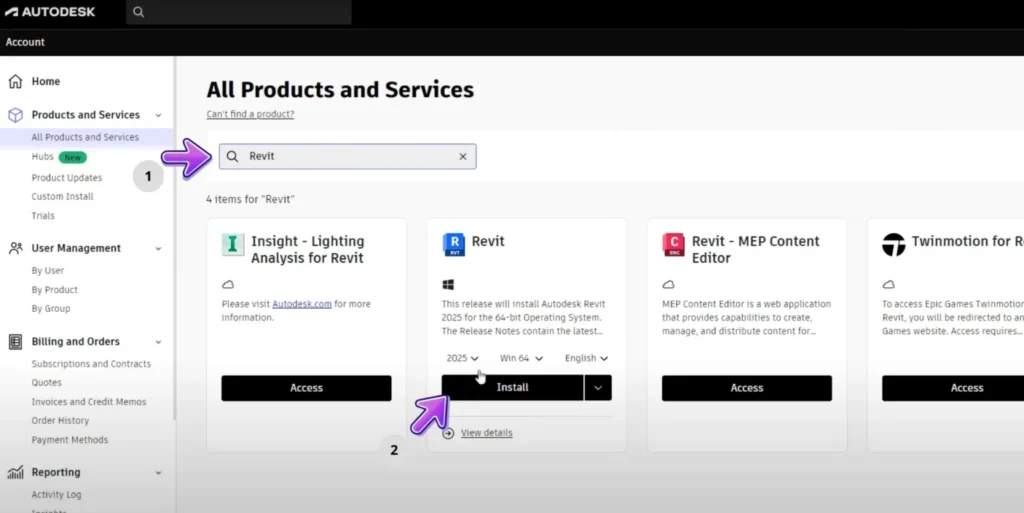Viewport: 1024px width, 513px height.
Task: Open Order History
Action: tap(60, 421)
